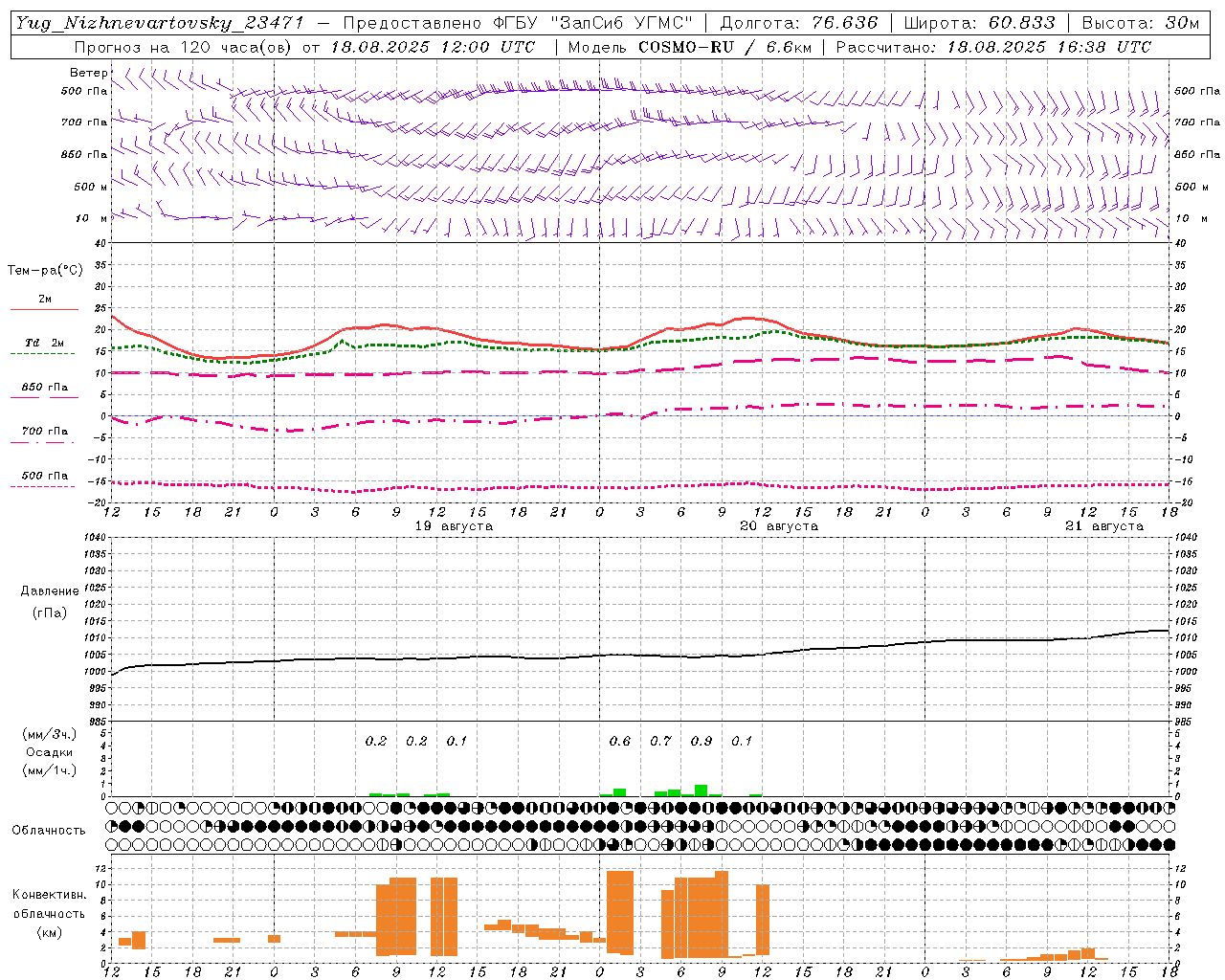Click the 0.6 precipitation value
This screenshot has width=1225, height=980.
620,741
